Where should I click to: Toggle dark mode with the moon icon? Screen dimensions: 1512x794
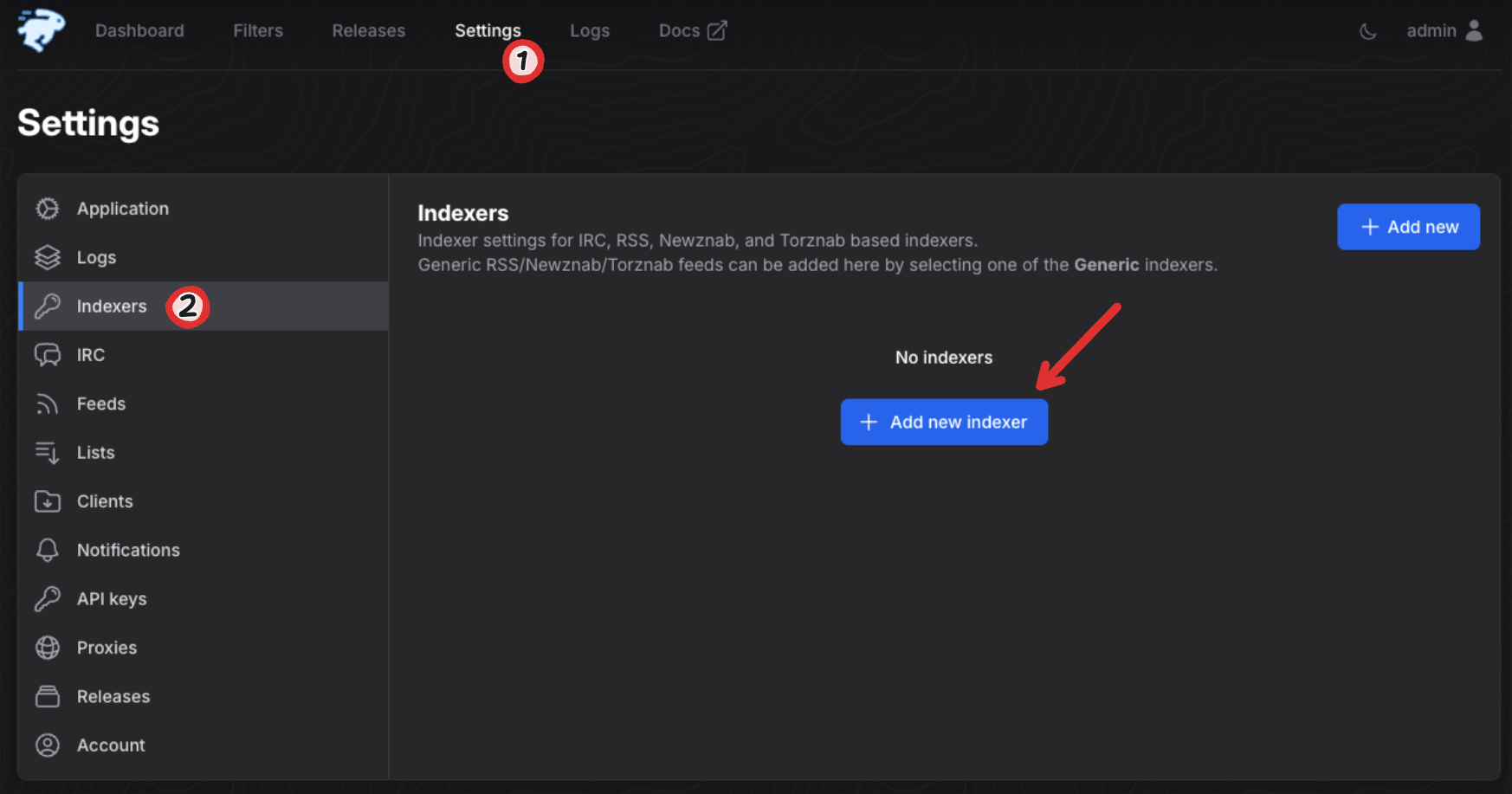[x=1367, y=31]
